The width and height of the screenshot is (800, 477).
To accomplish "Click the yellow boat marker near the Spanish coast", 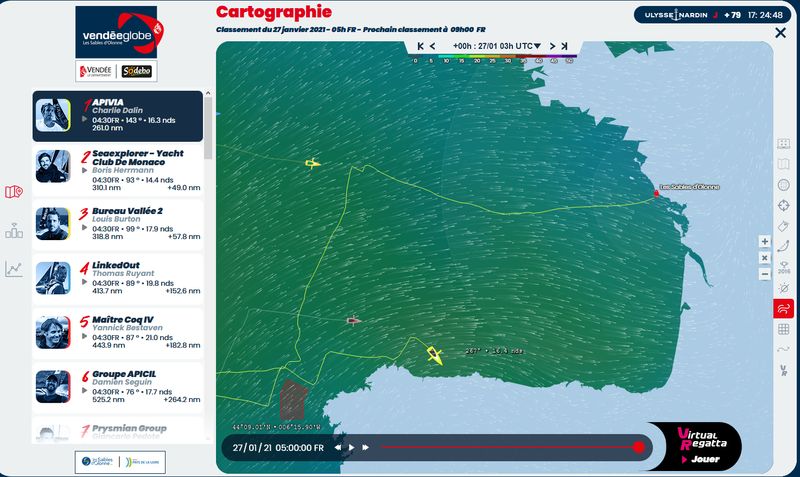I will point(434,355).
